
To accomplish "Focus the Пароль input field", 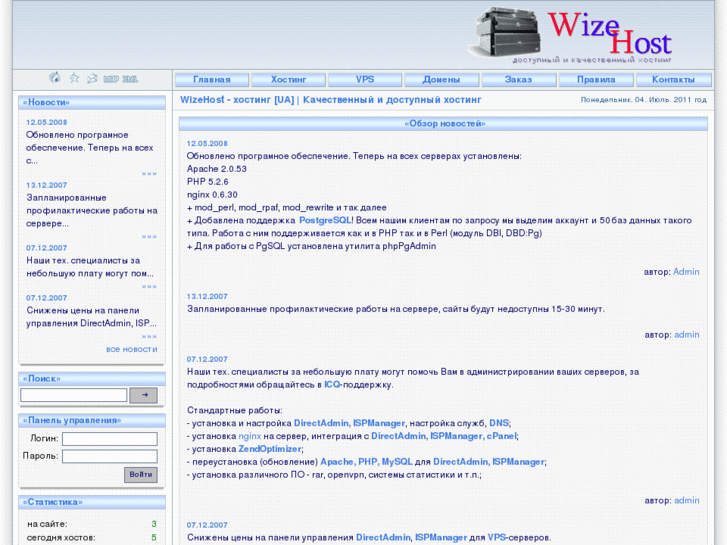I will (110, 456).
